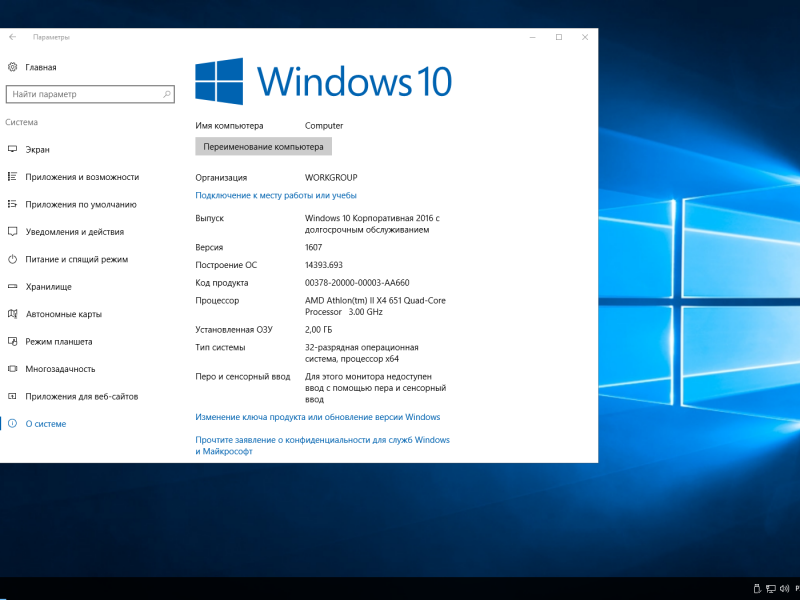Viewport: 800px width, 600px height.
Task: Click the 32-разрядная операционная система value
Action: click(x=362, y=353)
